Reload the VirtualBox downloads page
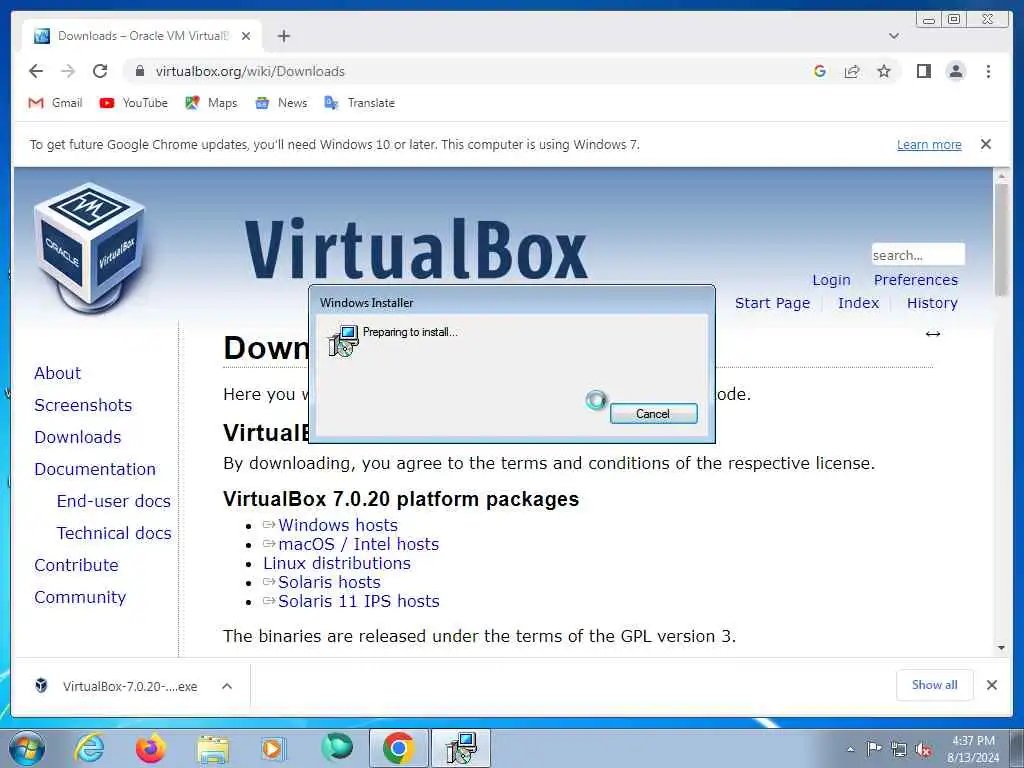Screen dimensions: 1024x768 [100, 71]
